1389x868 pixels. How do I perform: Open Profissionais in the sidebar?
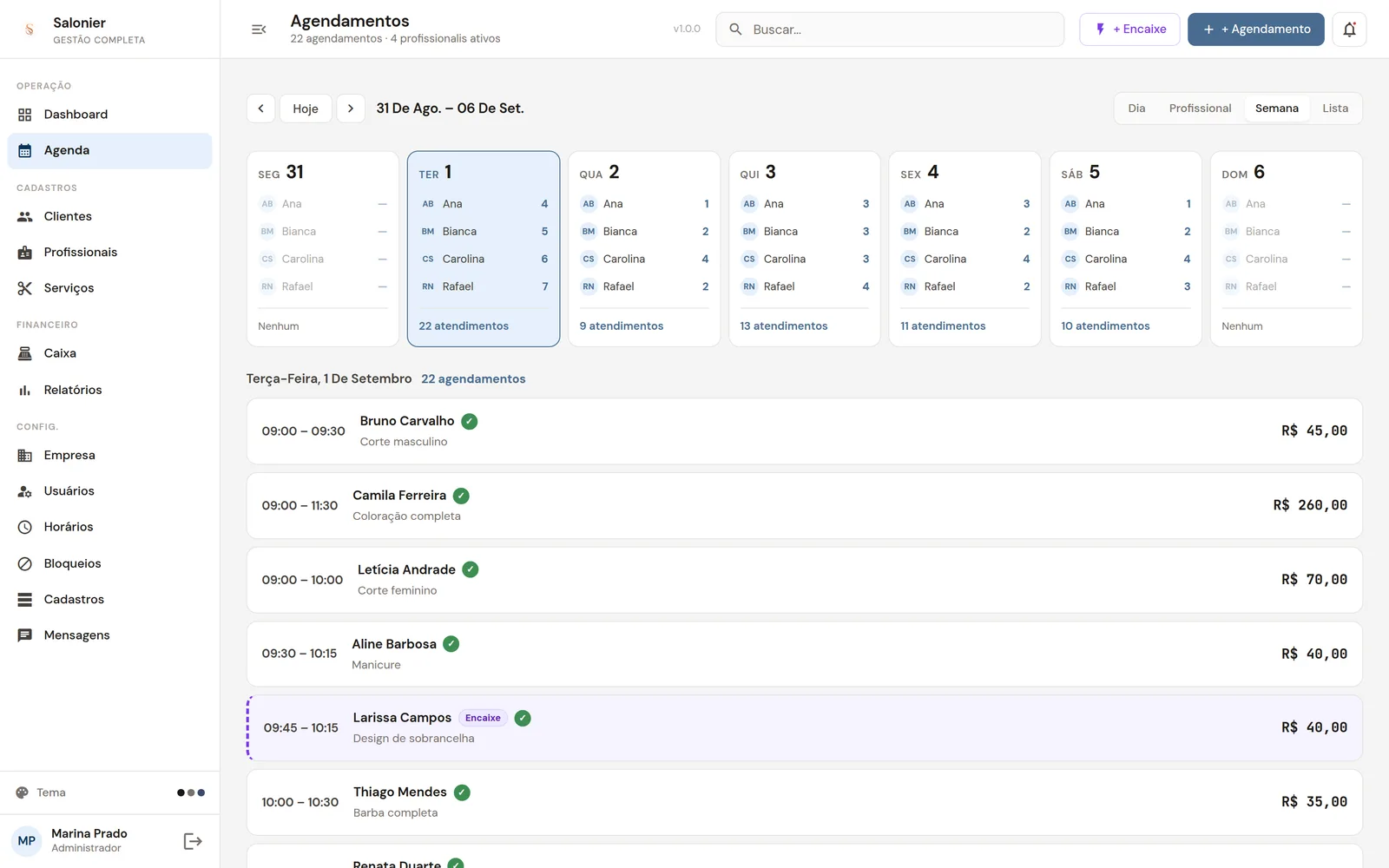coord(109,253)
